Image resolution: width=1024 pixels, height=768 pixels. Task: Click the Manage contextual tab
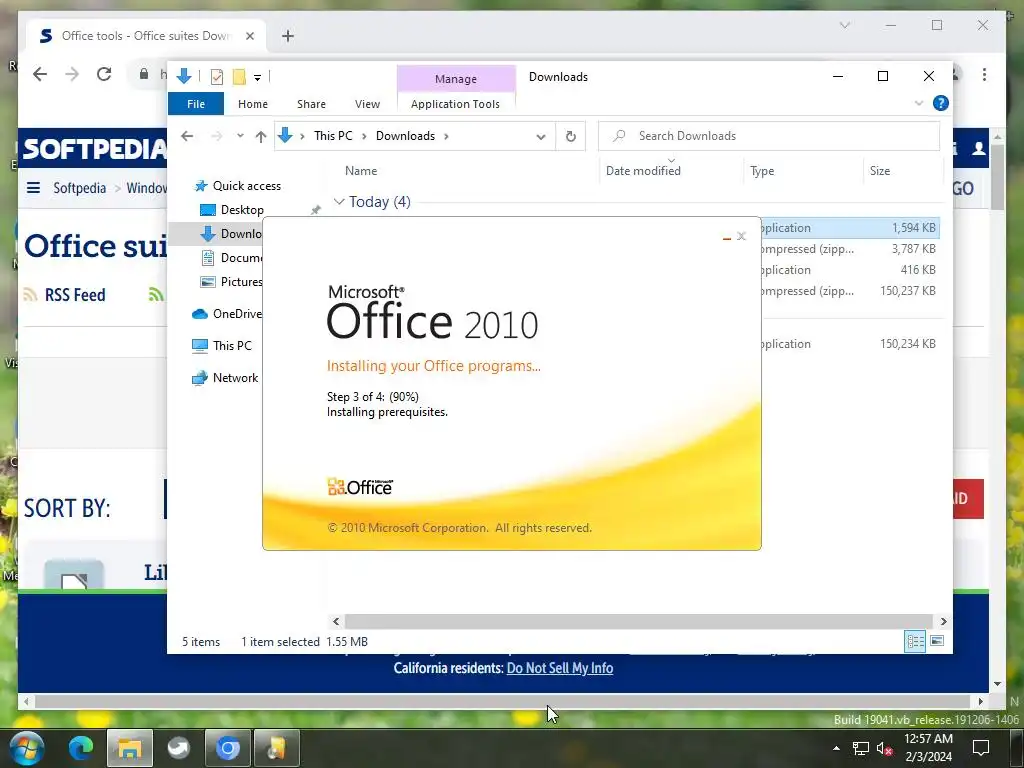coord(456,78)
